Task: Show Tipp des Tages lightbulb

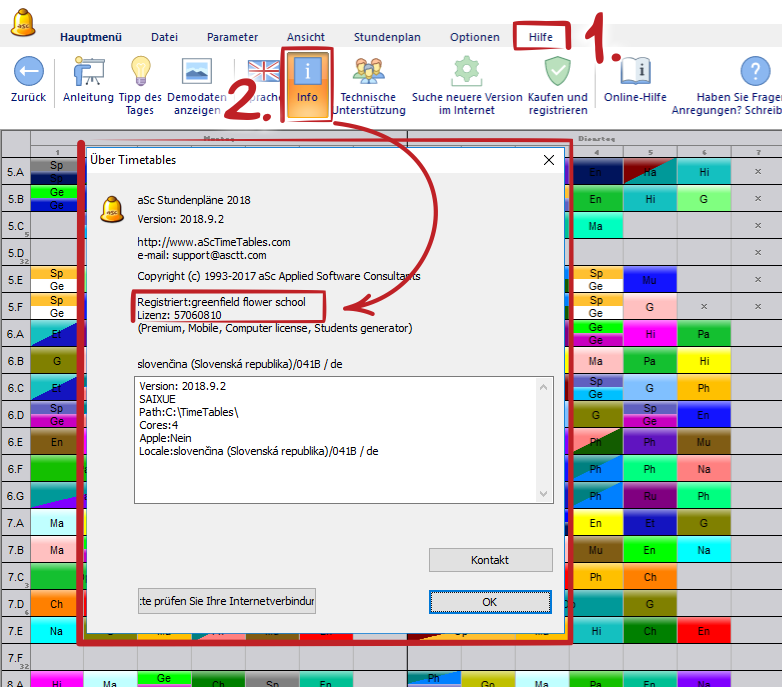Action: pyautogui.click(x=140, y=71)
